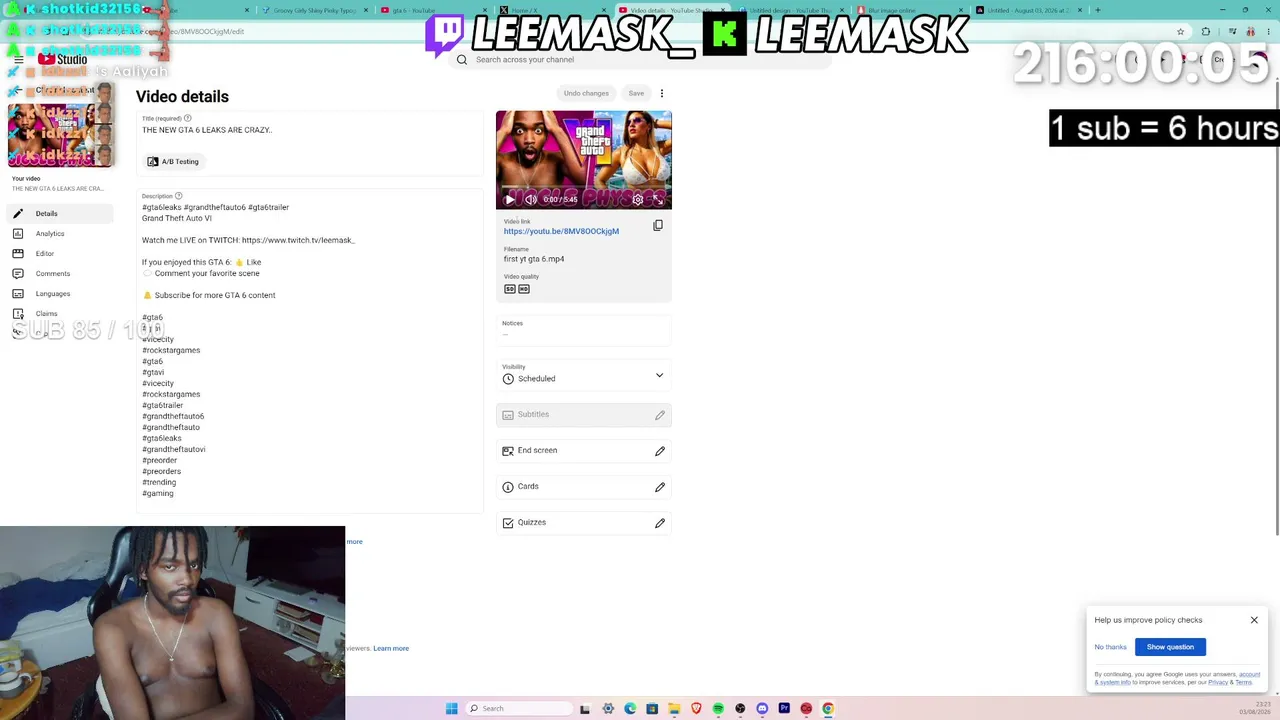Click the sidebar video thumbnail
The height and width of the screenshot is (720, 1280).
60,135
